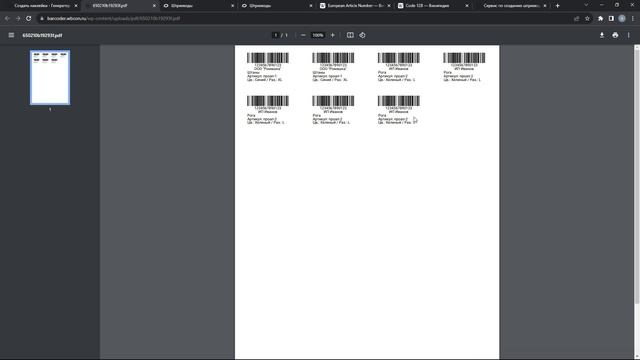Close the Code 128 tab
This screenshot has height=360, width=640.
click(467, 6)
